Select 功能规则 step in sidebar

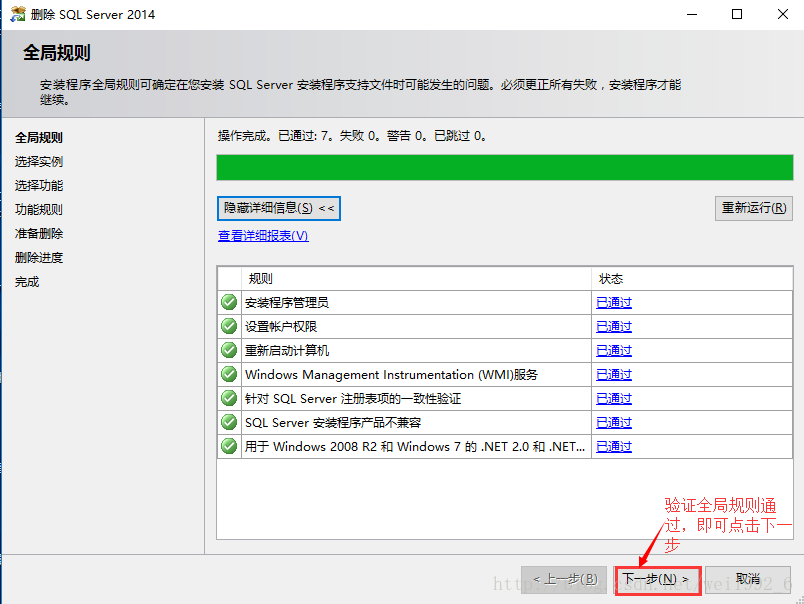39,210
